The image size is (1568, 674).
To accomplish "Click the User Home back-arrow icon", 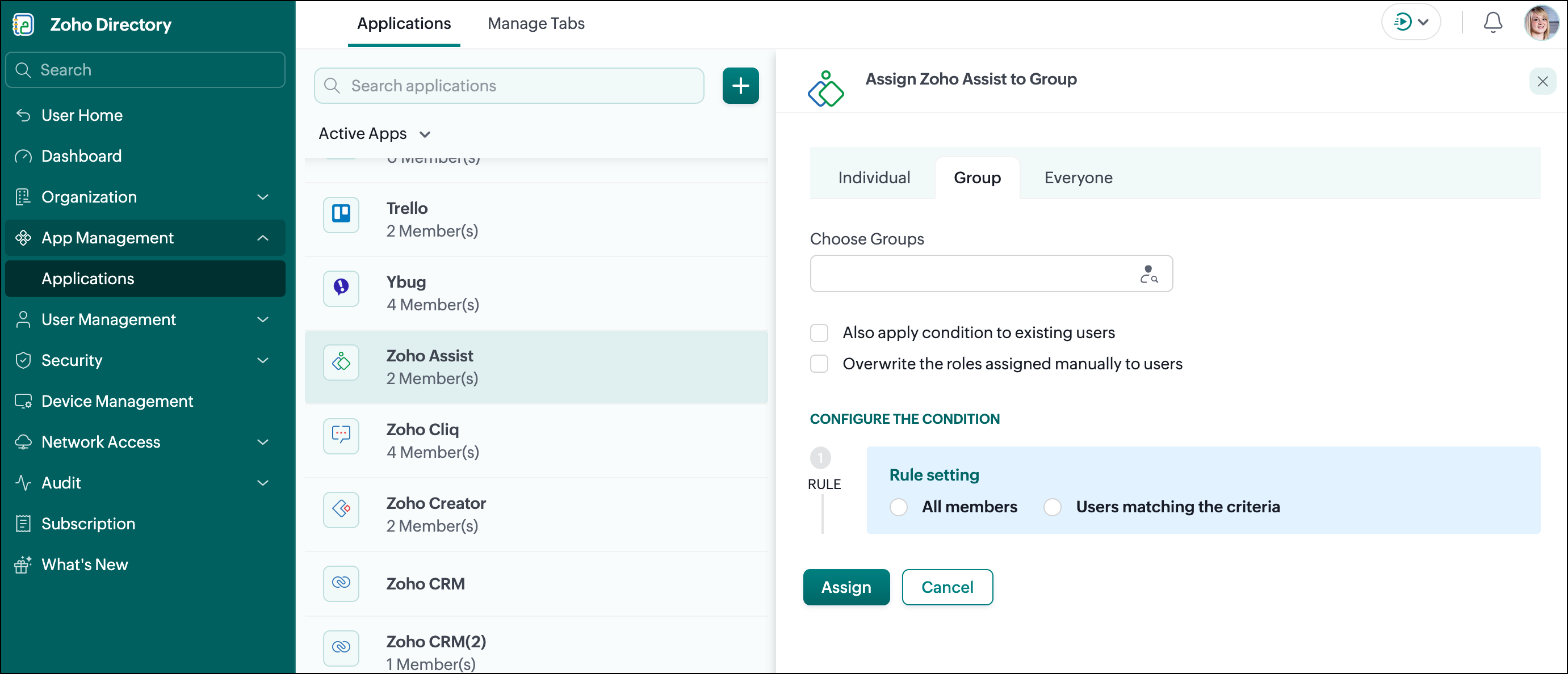I will click(23, 116).
